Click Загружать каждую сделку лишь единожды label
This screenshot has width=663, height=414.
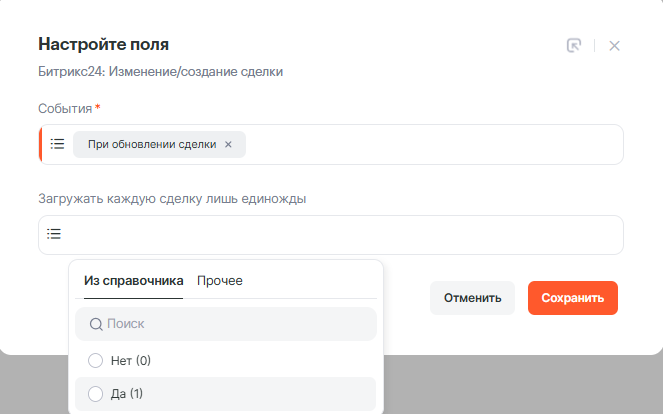pos(171,198)
